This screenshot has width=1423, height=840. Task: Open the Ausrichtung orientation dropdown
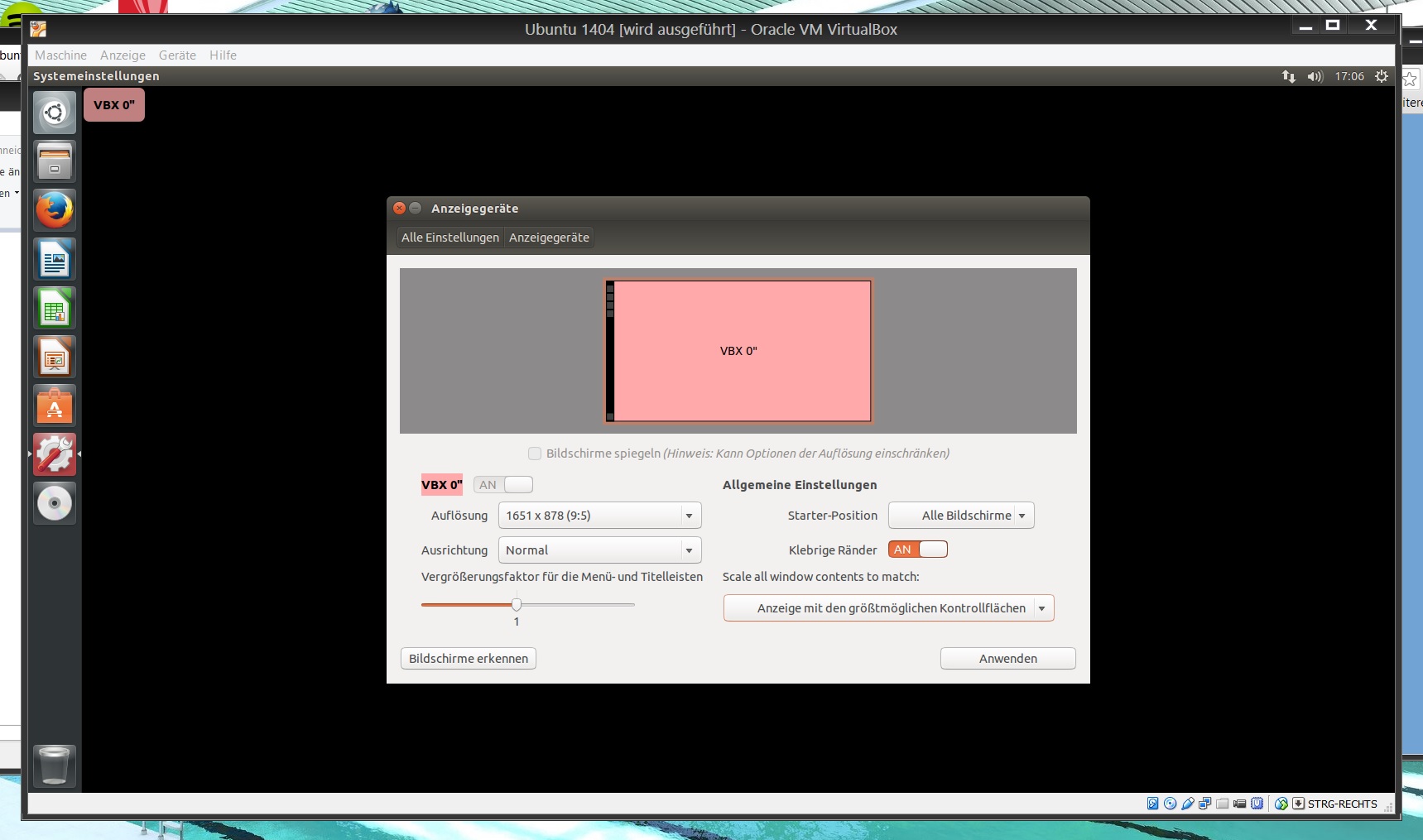599,550
